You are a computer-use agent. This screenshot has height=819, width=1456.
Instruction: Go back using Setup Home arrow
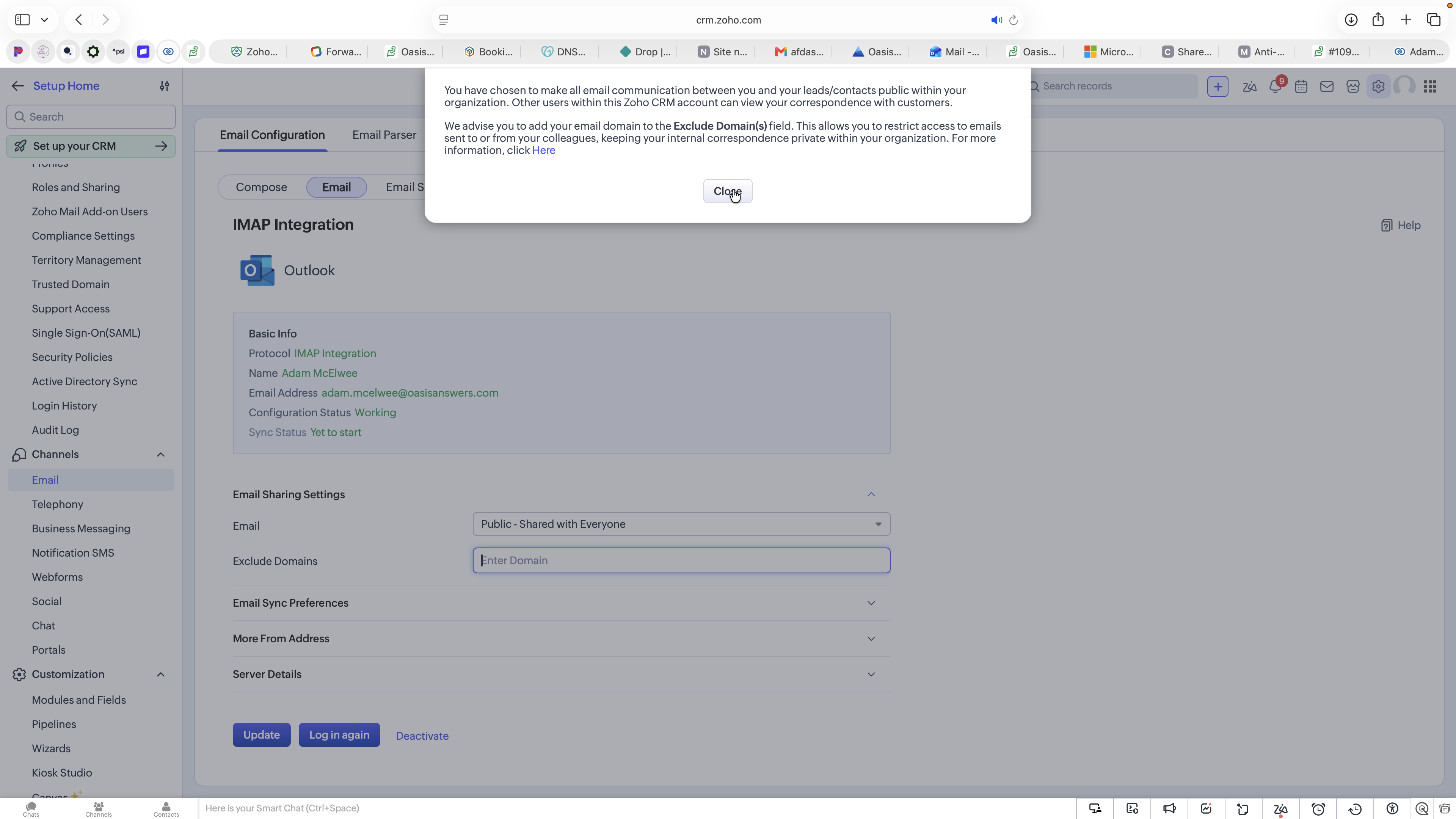pyautogui.click(x=17, y=86)
